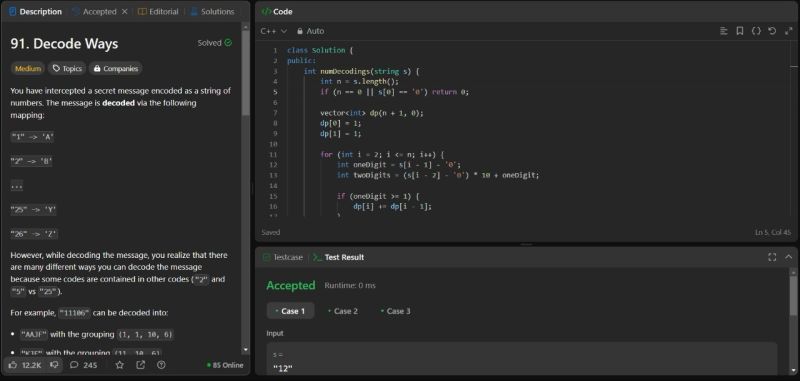Collapse the test result panel chevron
The image size is (800, 381).
tap(789, 258)
